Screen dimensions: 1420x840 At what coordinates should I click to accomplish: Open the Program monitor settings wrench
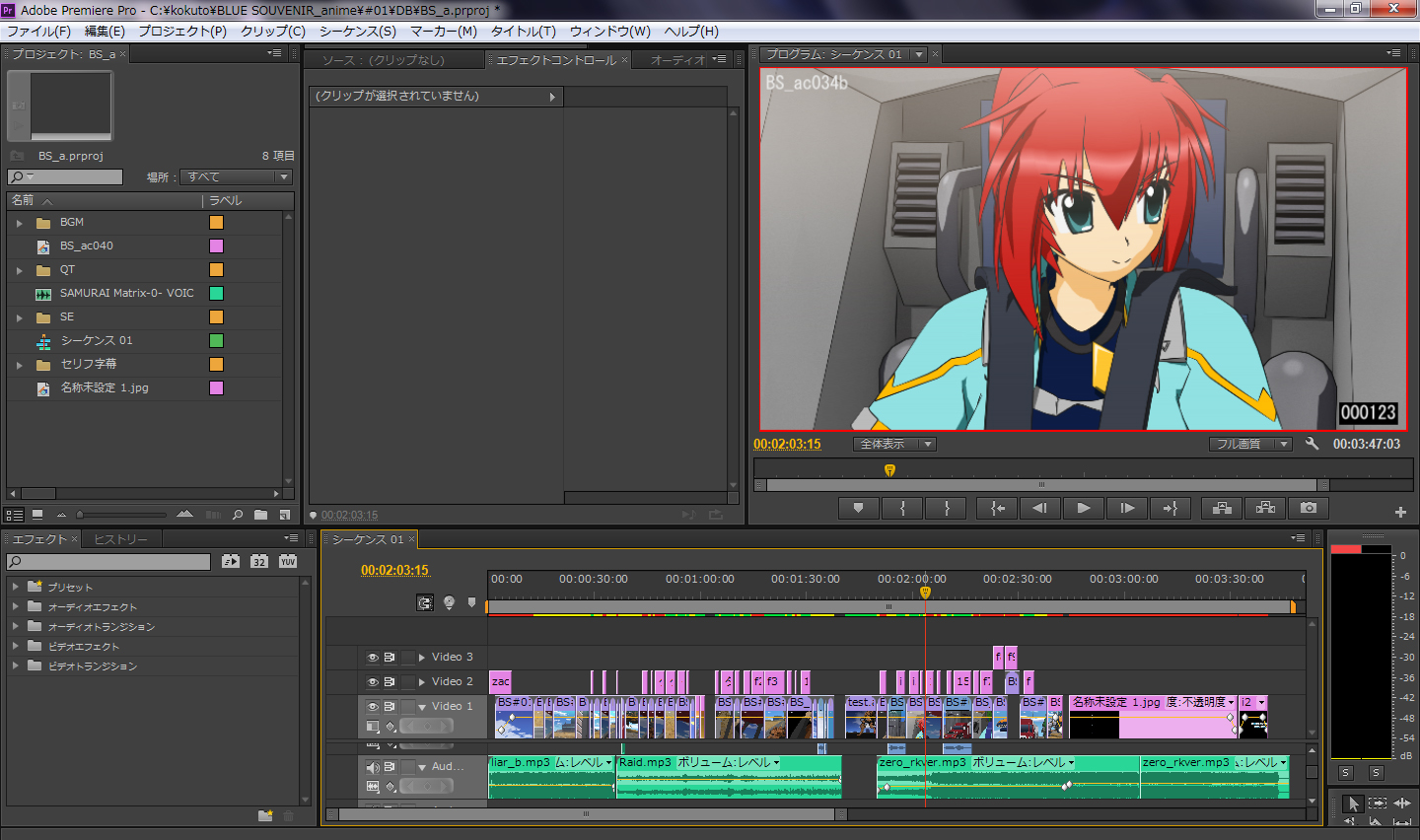[x=1312, y=444]
